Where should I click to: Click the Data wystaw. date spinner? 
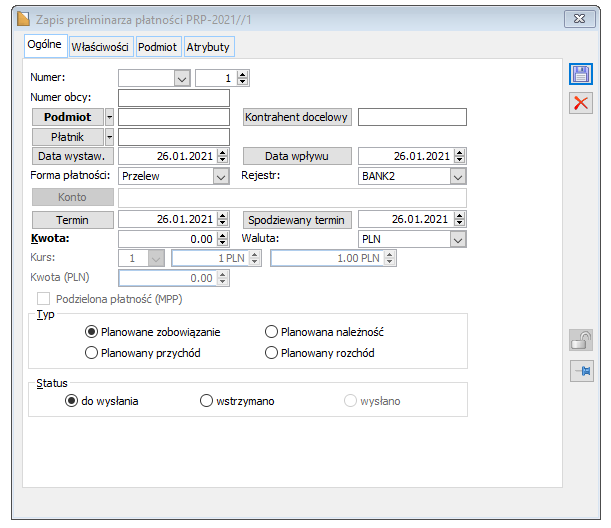pos(223,156)
